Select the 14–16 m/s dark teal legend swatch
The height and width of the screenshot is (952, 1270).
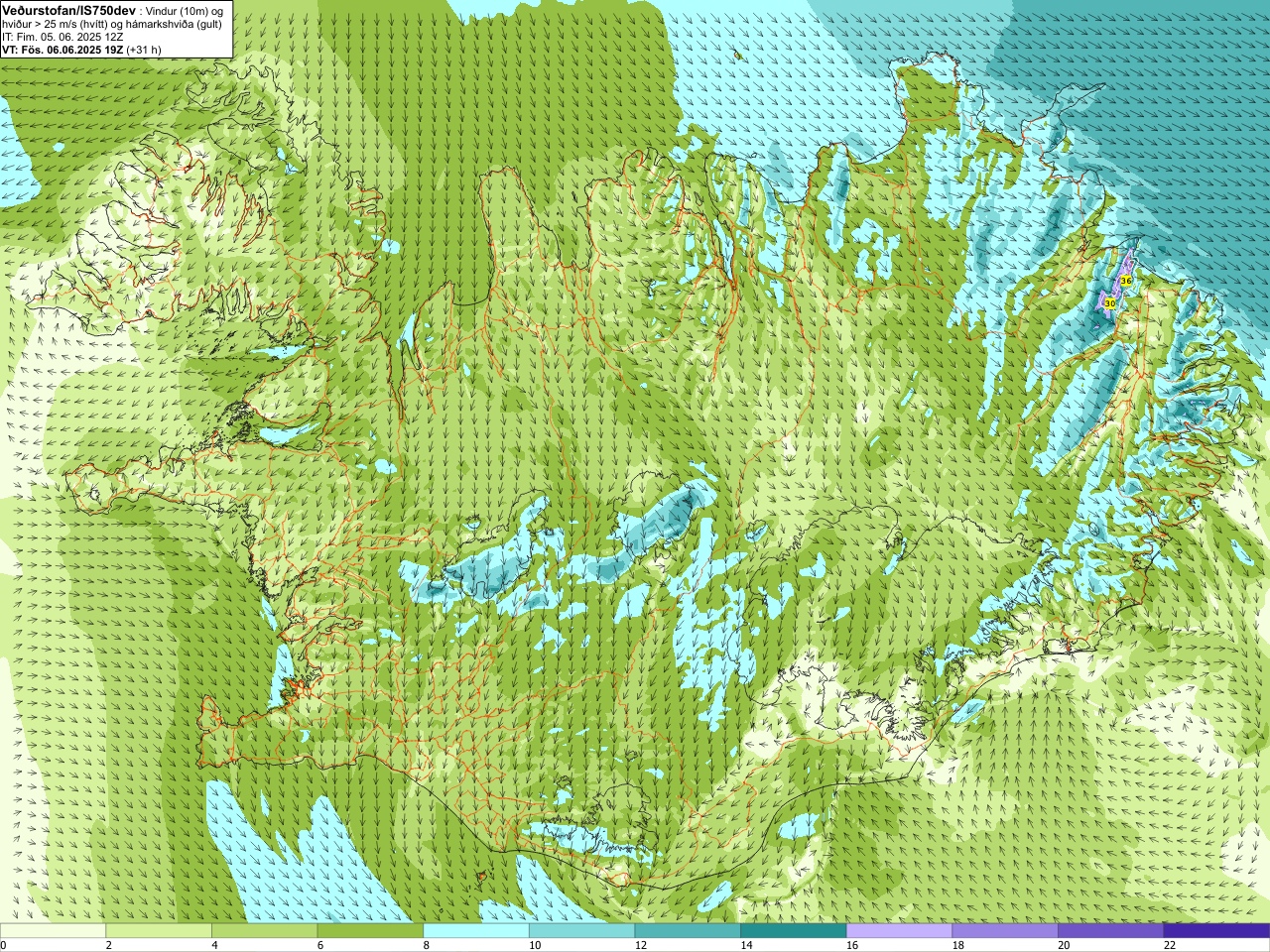pos(794,931)
